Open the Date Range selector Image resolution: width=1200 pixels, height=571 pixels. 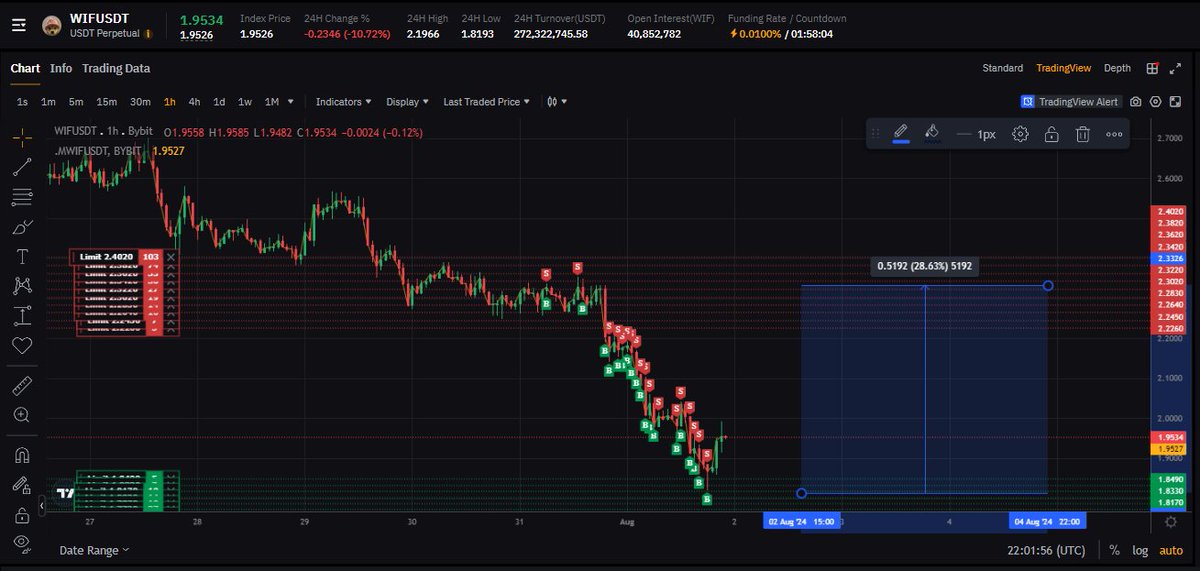94,550
